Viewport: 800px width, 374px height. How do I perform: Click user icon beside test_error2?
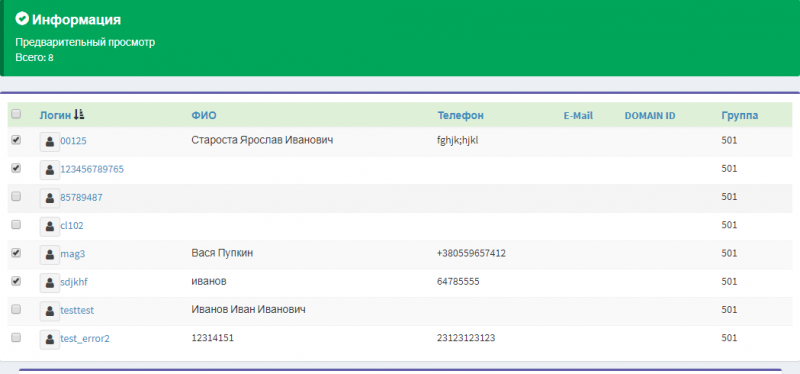point(49,339)
